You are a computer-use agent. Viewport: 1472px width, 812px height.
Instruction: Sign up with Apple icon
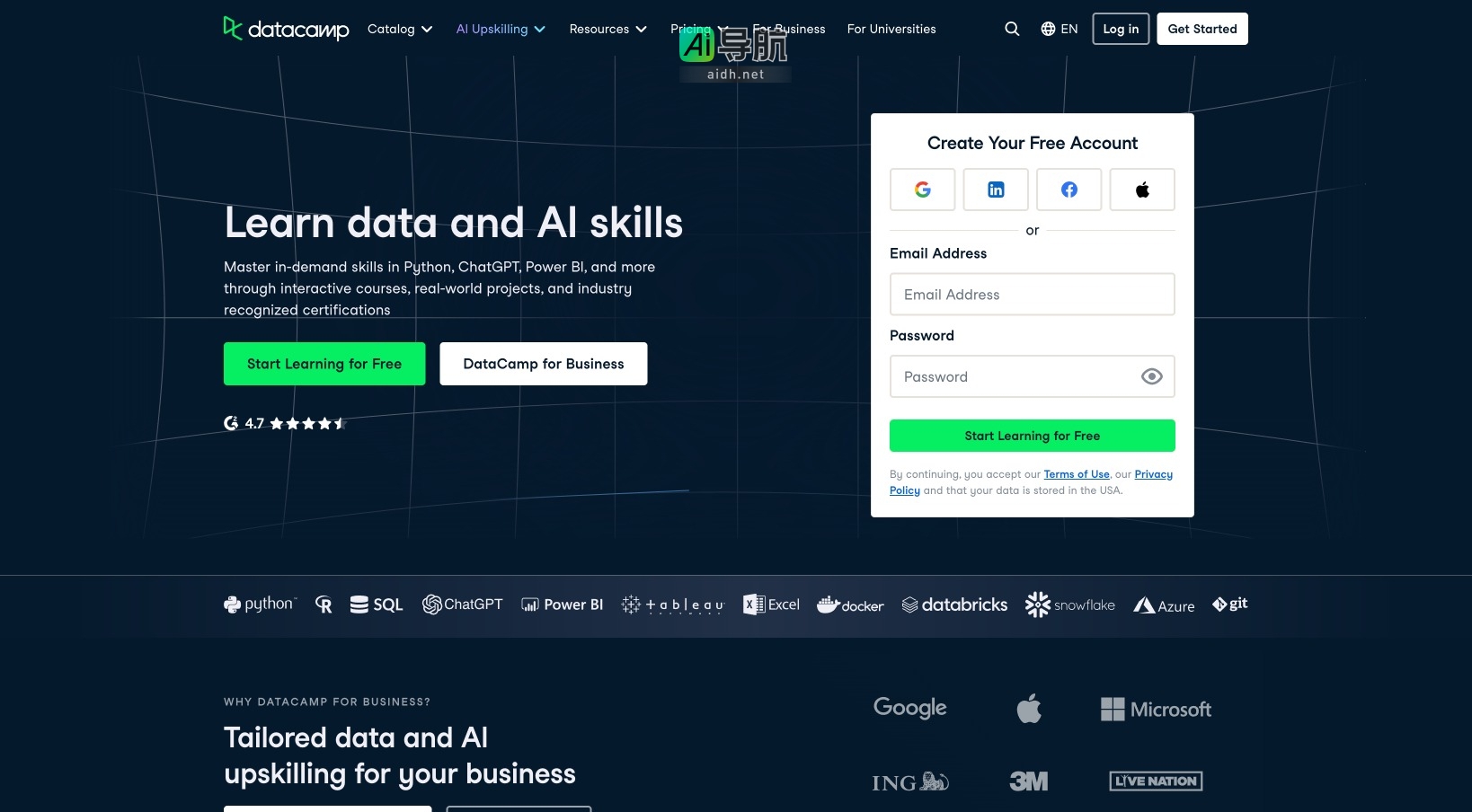(x=1142, y=190)
